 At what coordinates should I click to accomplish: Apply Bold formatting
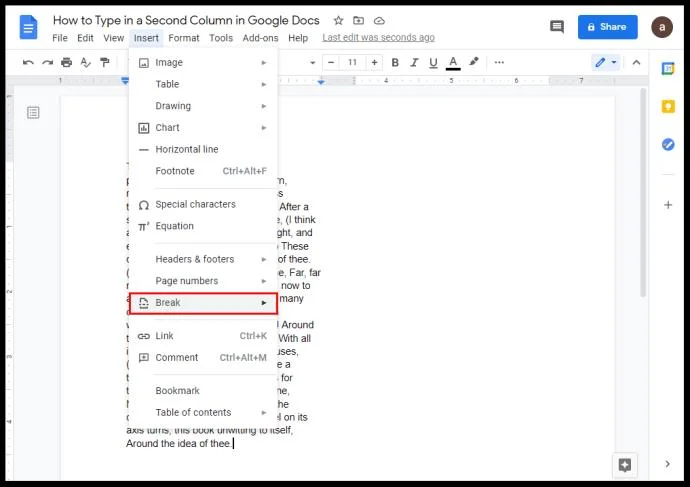click(x=395, y=62)
